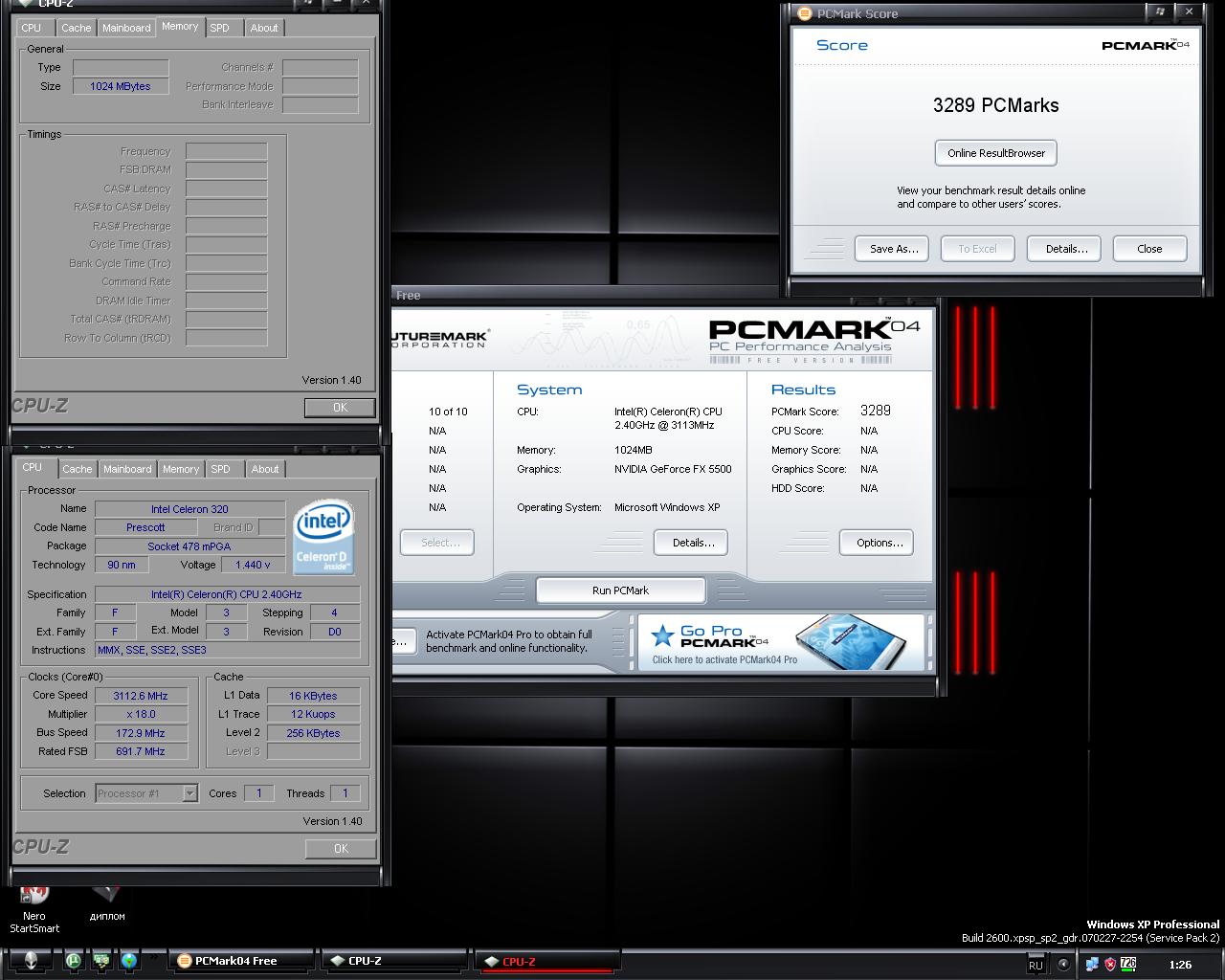Open the Mainboard tab in the top CPU-Z window
Image resolution: width=1225 pixels, height=980 pixels.
(x=126, y=28)
